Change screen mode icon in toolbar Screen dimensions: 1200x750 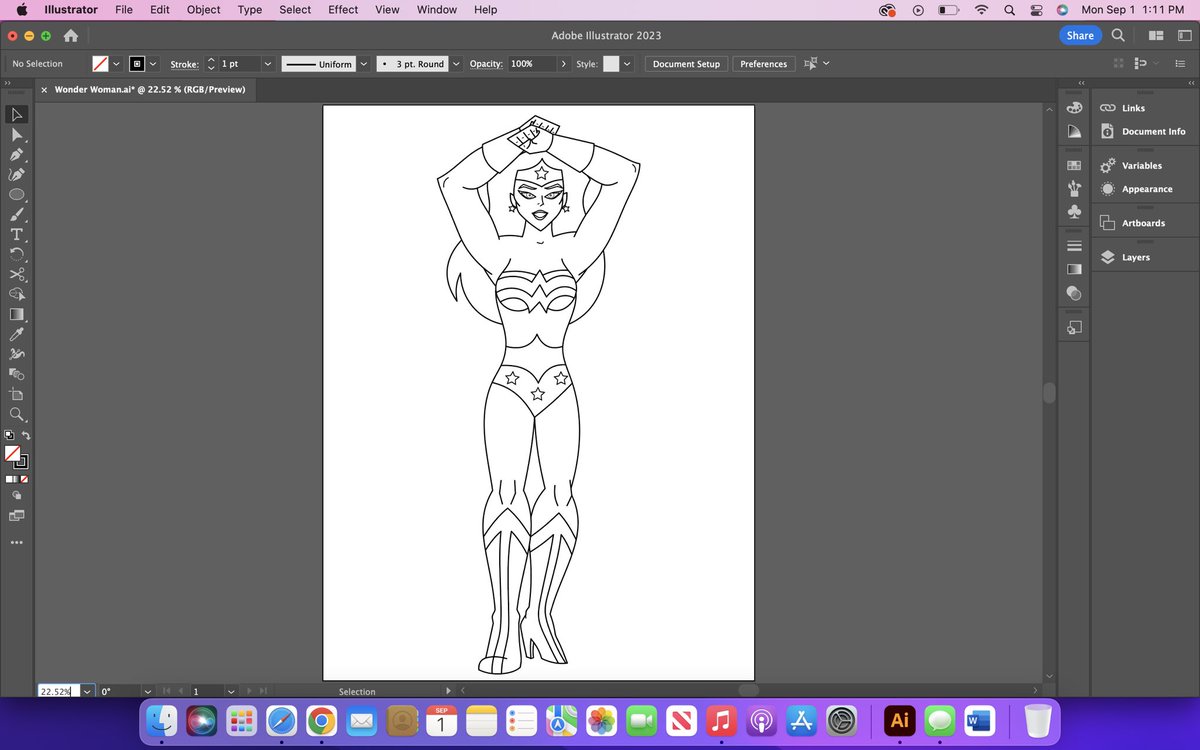[17, 516]
